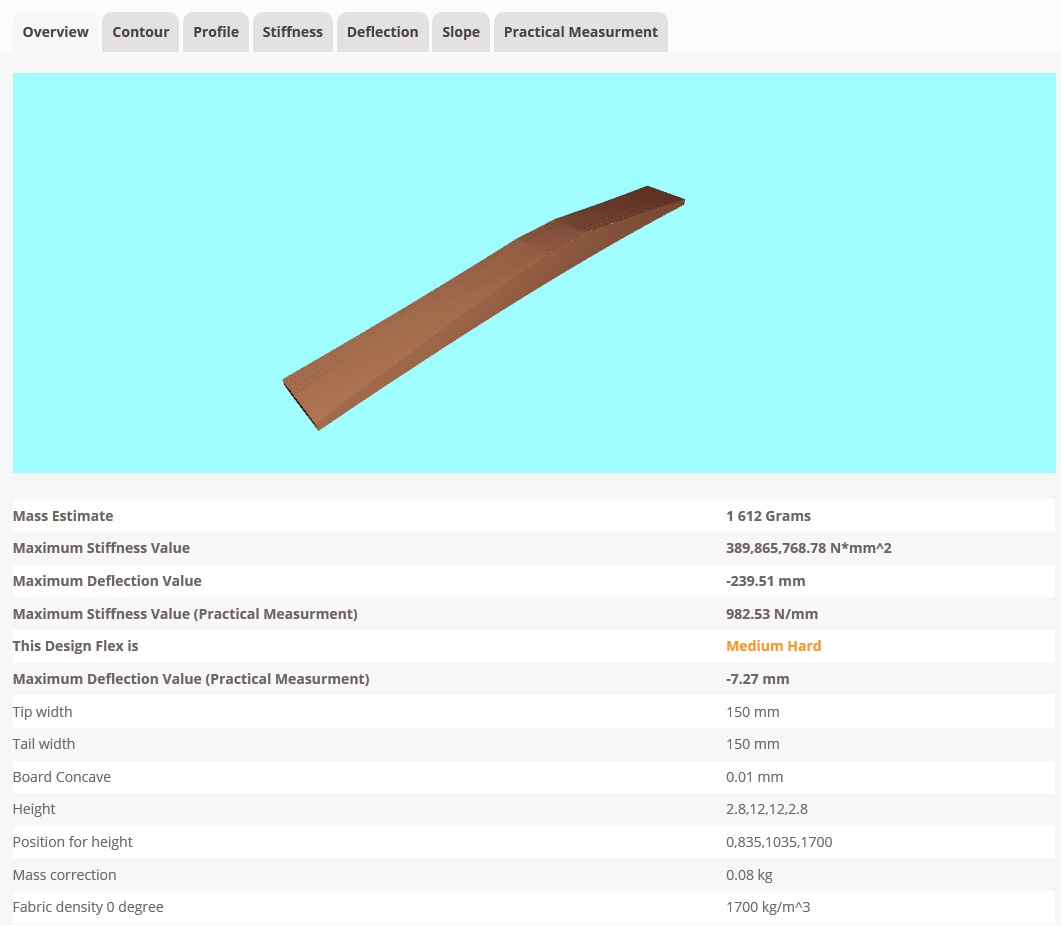This screenshot has width=1061, height=925.
Task: Click the Medium Hard flex rating
Action: 773,646
